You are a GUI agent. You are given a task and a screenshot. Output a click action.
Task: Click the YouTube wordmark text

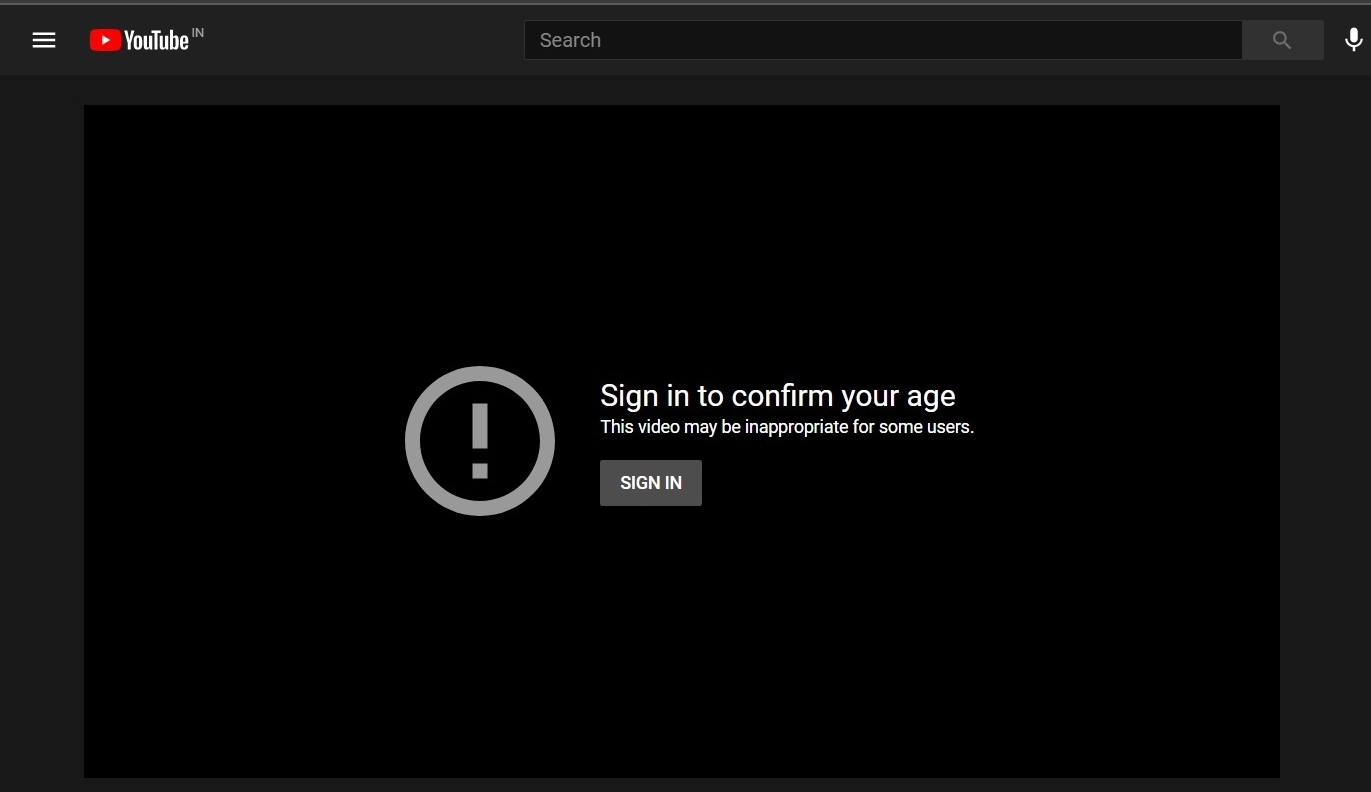[155, 40]
